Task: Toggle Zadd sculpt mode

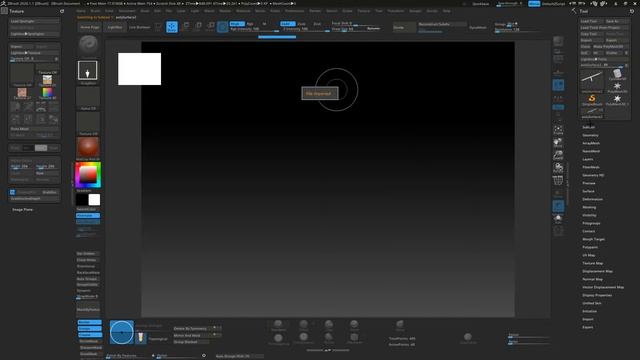Action: tap(288, 24)
